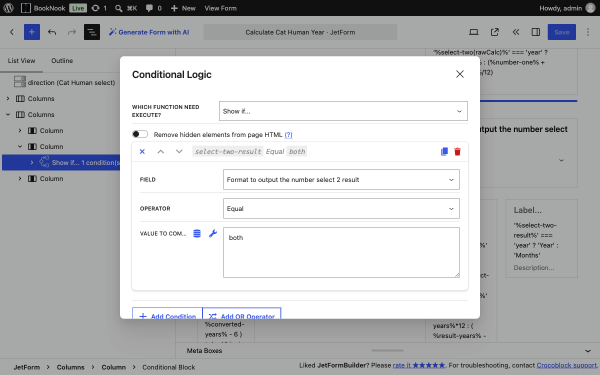Image resolution: width=600 pixels, height=375 pixels.
Task: Close the Conditional Logic dialog
Action: pyautogui.click(x=460, y=74)
